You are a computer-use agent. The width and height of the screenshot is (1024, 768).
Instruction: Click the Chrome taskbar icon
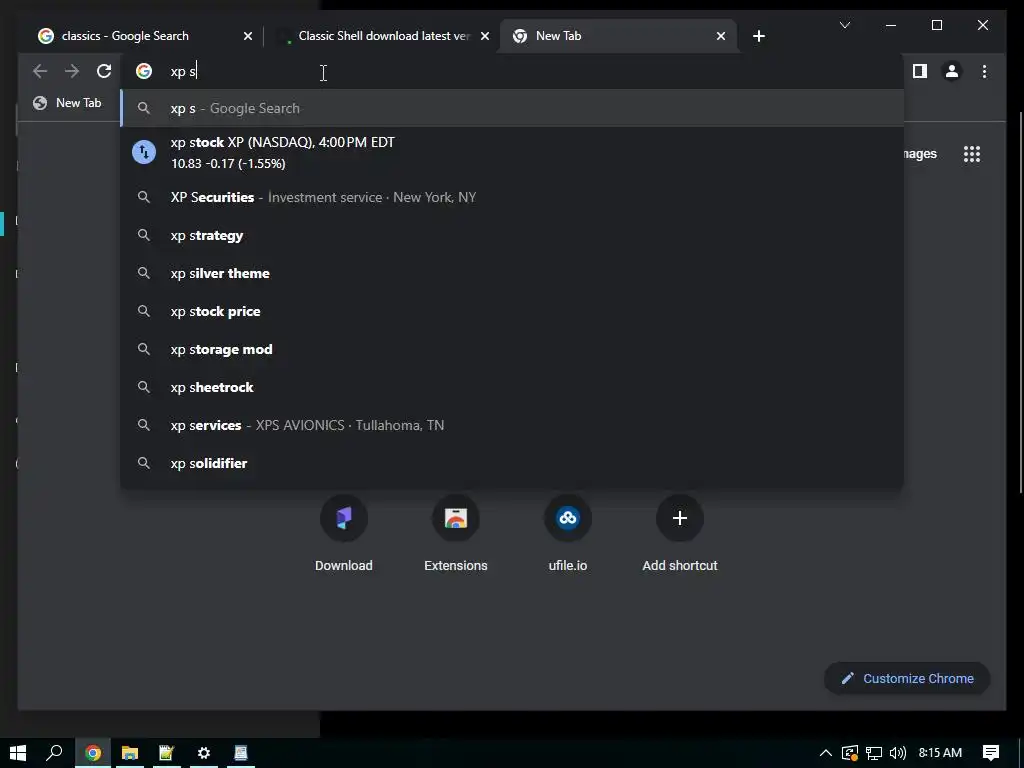click(x=93, y=753)
